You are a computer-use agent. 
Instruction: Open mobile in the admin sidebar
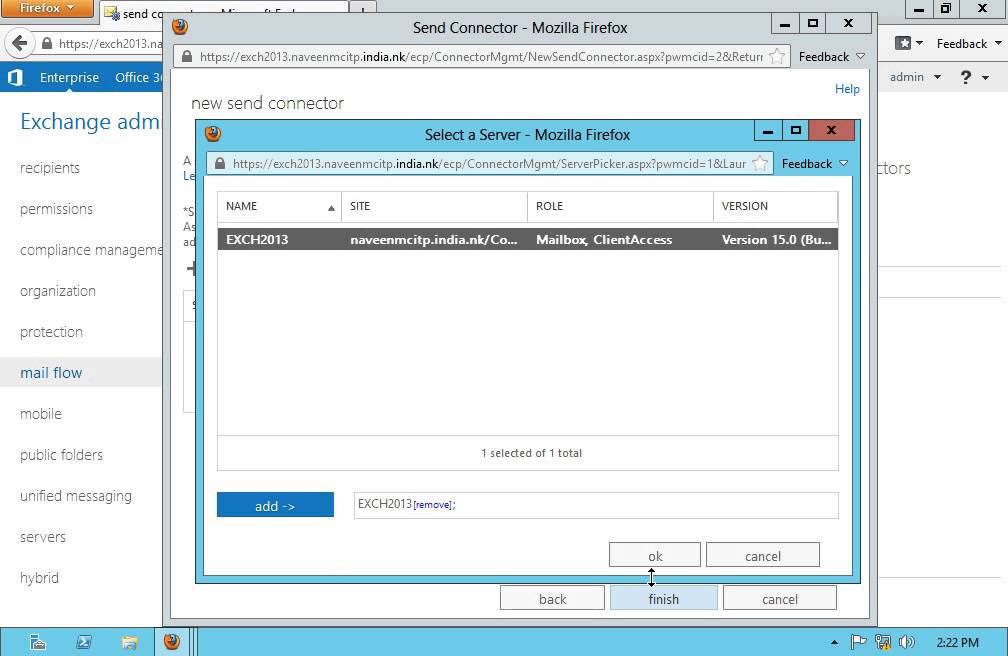(x=41, y=414)
